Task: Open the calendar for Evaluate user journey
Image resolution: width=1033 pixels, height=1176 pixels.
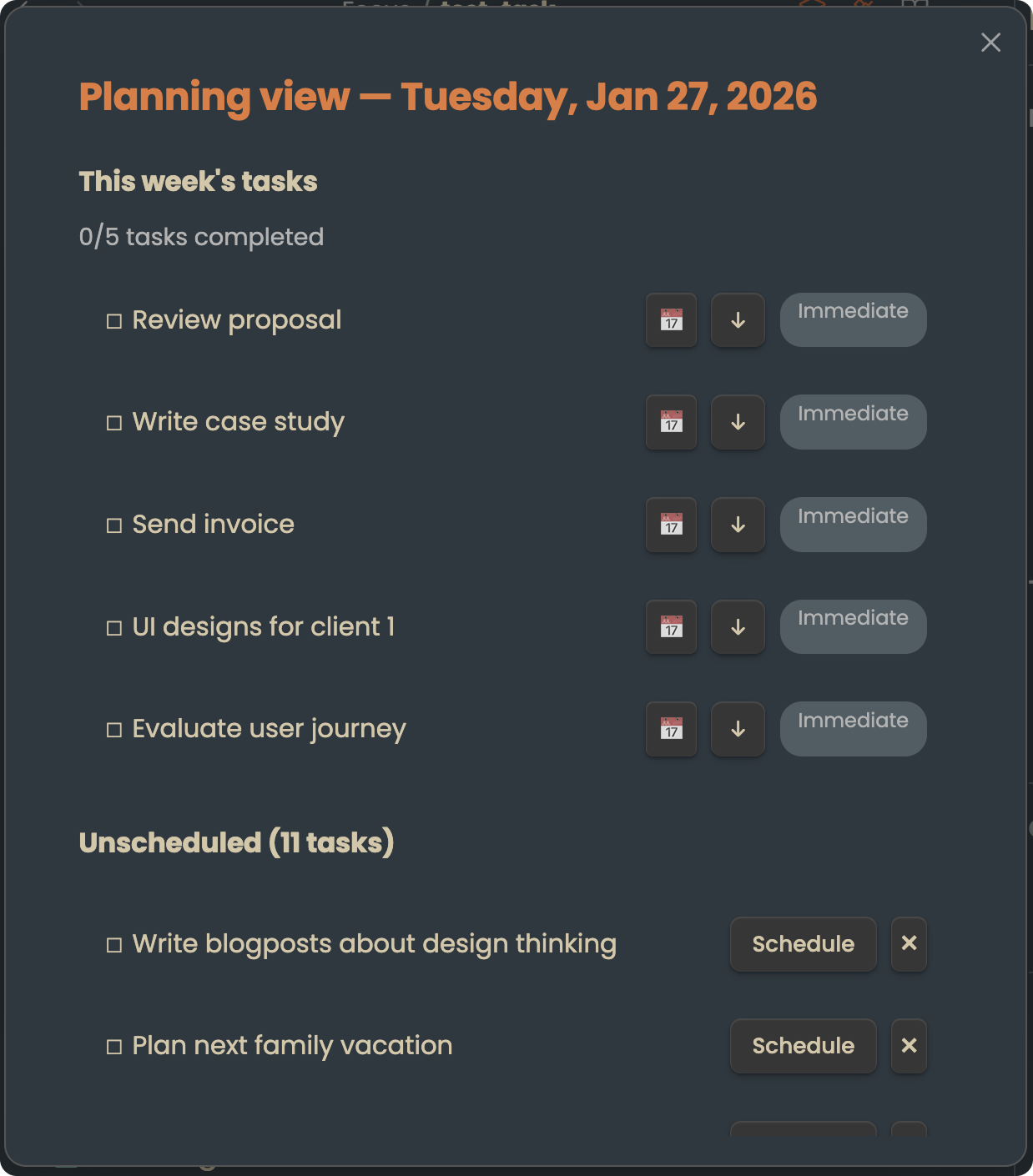Action: coord(671,729)
